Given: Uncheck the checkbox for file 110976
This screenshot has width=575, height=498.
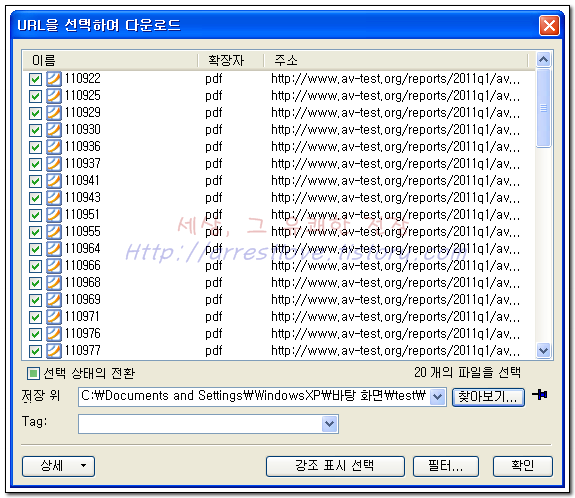Looking at the screenshot, I should (x=35, y=334).
